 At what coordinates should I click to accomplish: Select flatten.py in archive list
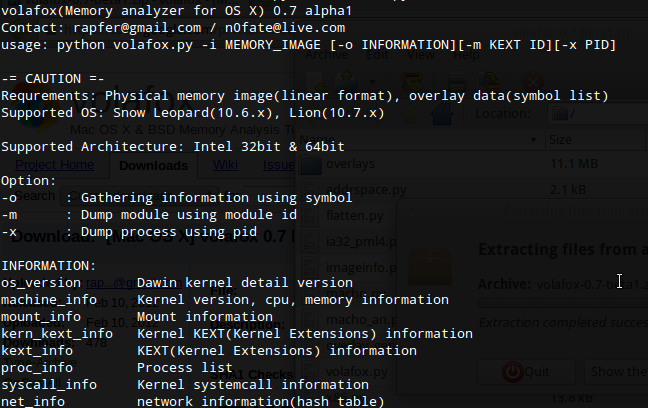click(x=355, y=216)
